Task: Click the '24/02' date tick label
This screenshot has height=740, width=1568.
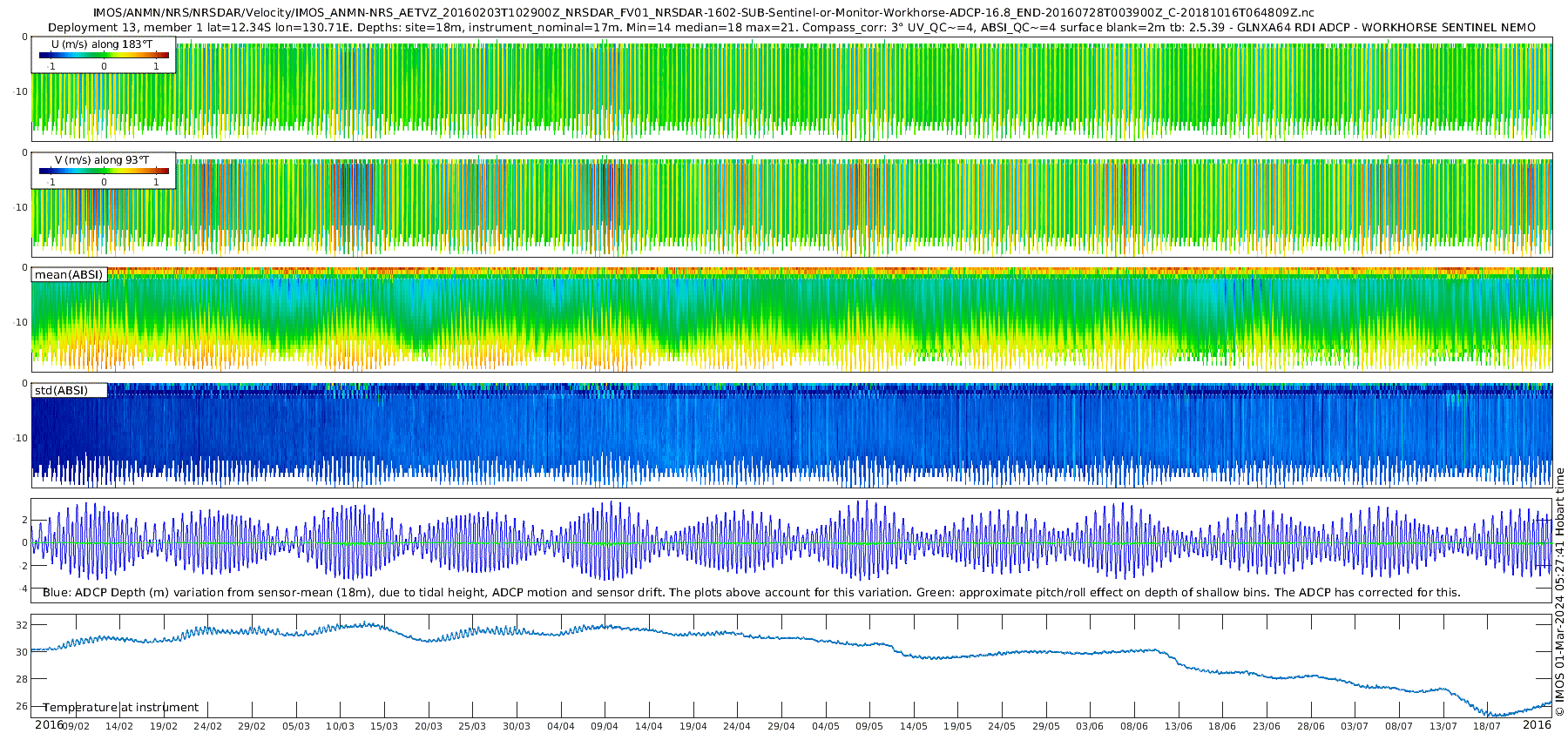Action: [207, 727]
